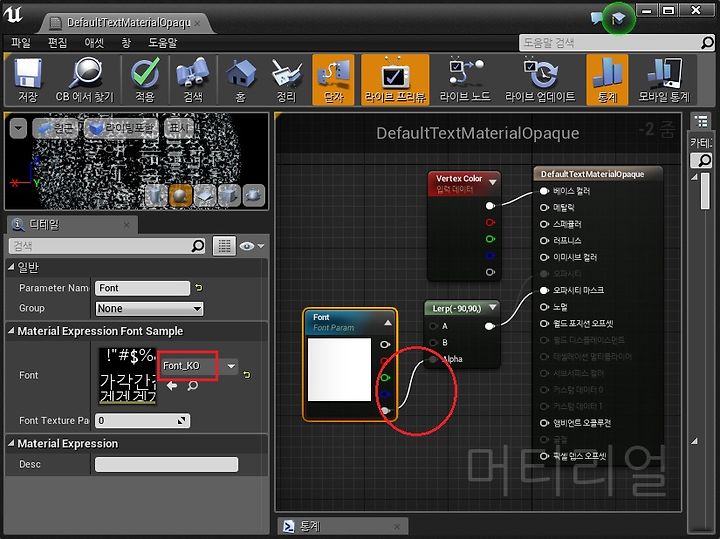Screen dimensions: 720x539
Task: Toggle the 통계 (Stats) toolbar button
Action: pyautogui.click(x=607, y=79)
